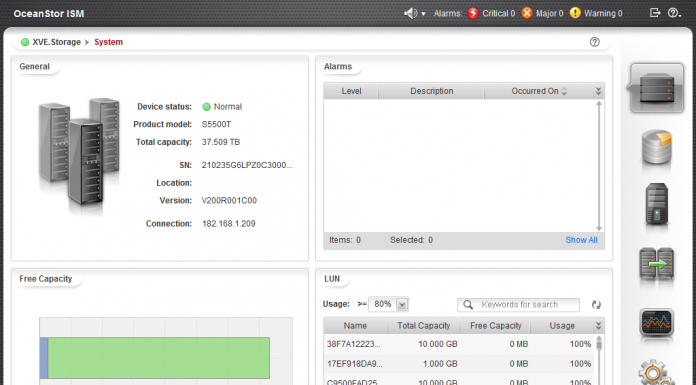Expand the Alarms table column chooser
This screenshot has height=385, width=696.
click(x=598, y=91)
